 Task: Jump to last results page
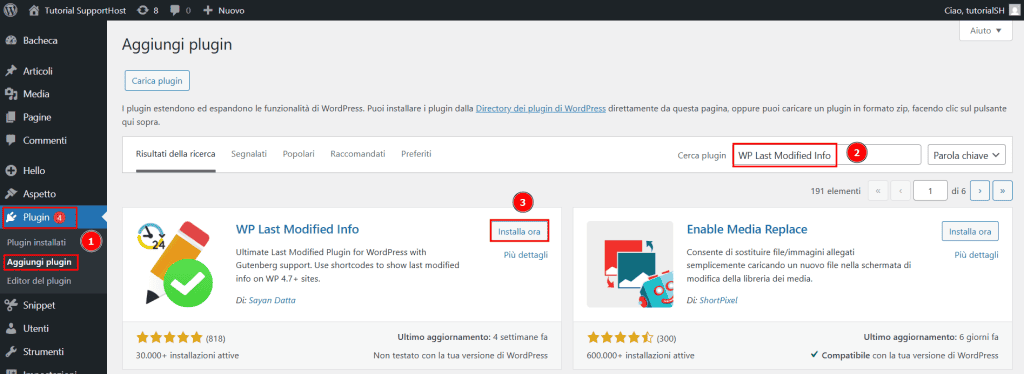point(1002,191)
